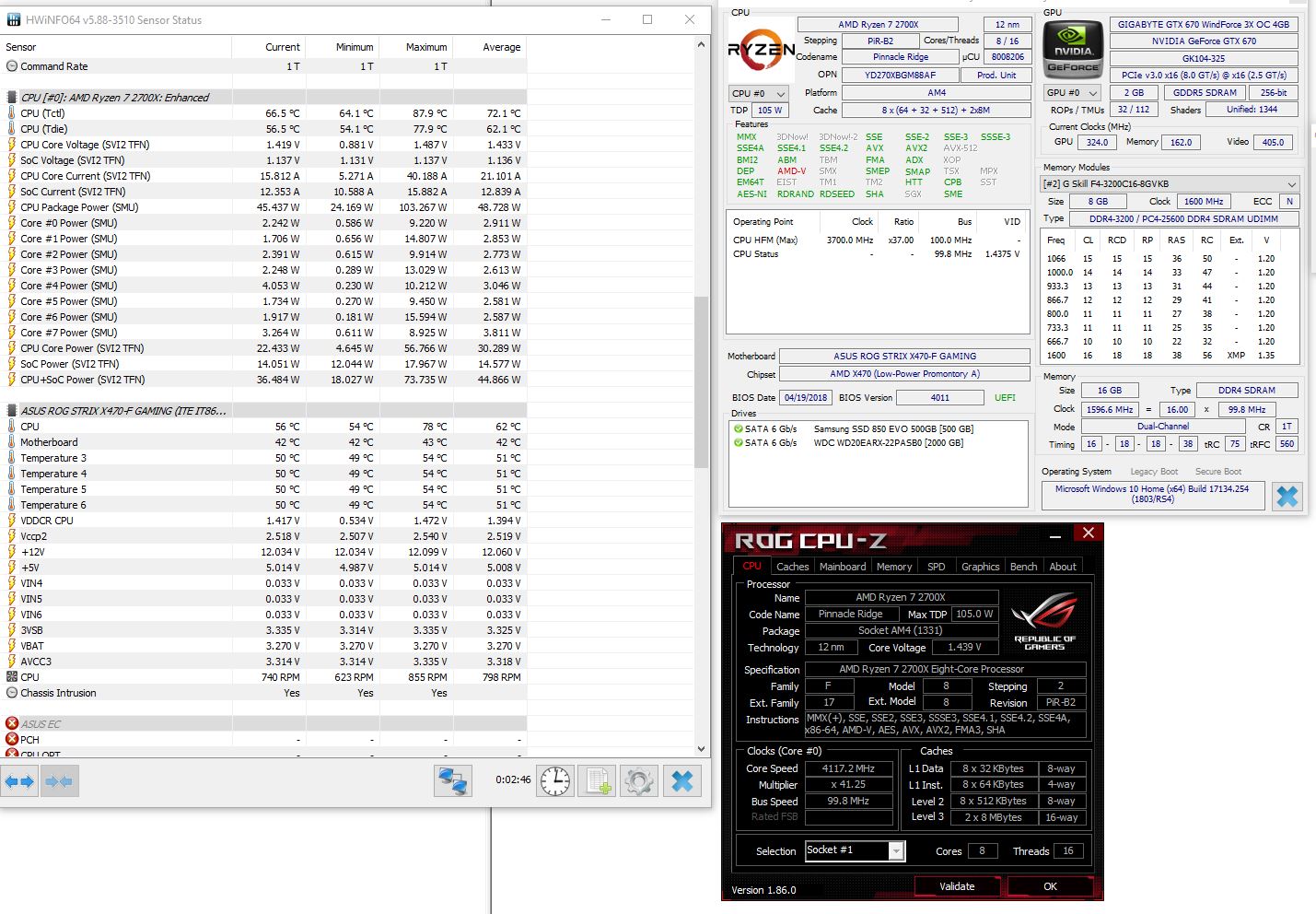The width and height of the screenshot is (1316, 914).
Task: Switch to the Memory tab
Action: point(894,567)
